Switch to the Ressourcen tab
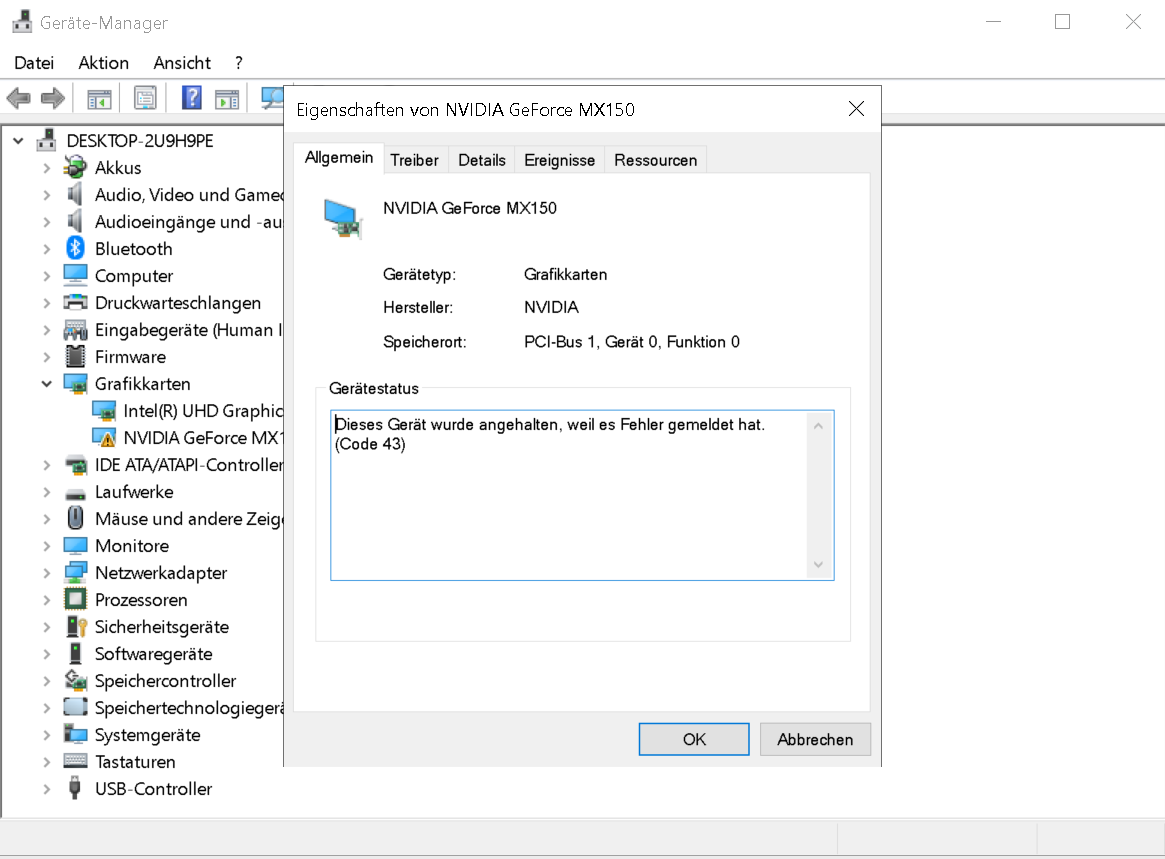 click(x=655, y=160)
